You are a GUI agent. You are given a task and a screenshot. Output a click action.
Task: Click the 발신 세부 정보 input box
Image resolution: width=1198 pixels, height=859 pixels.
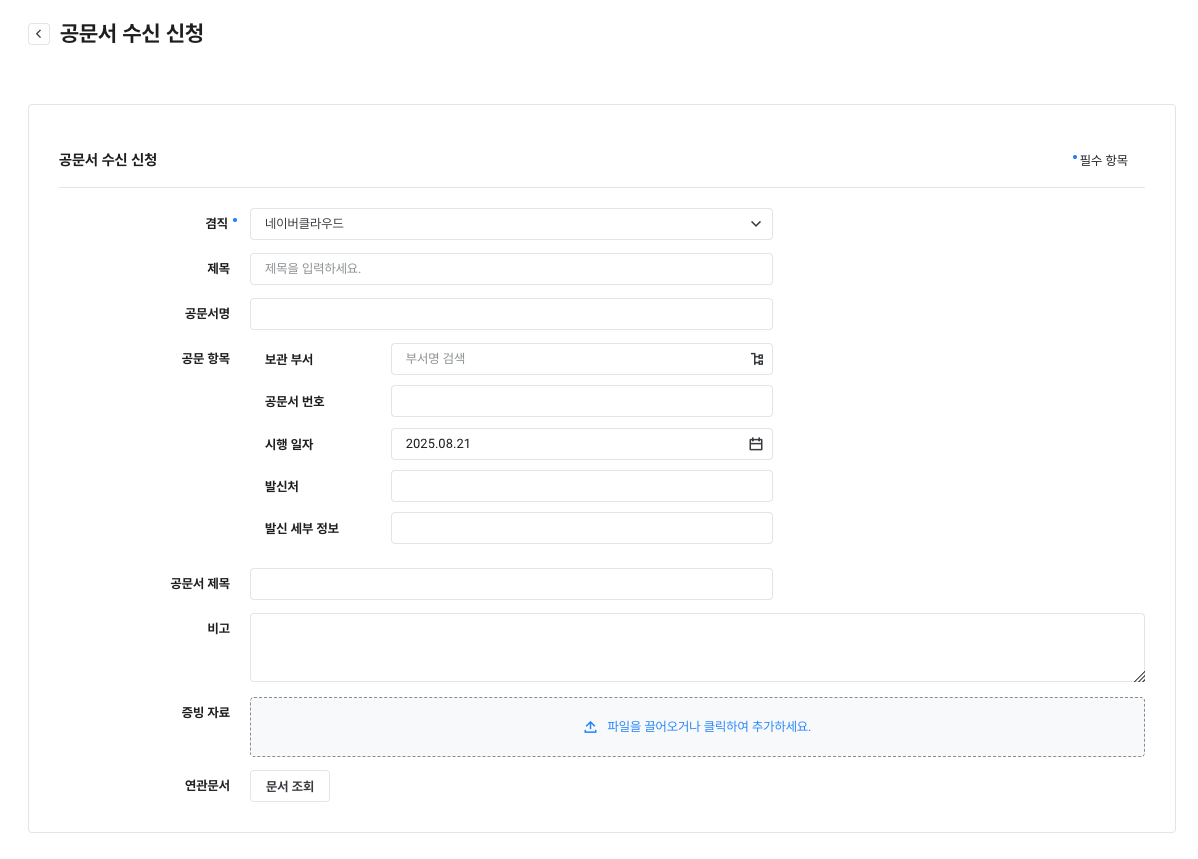[581, 528]
